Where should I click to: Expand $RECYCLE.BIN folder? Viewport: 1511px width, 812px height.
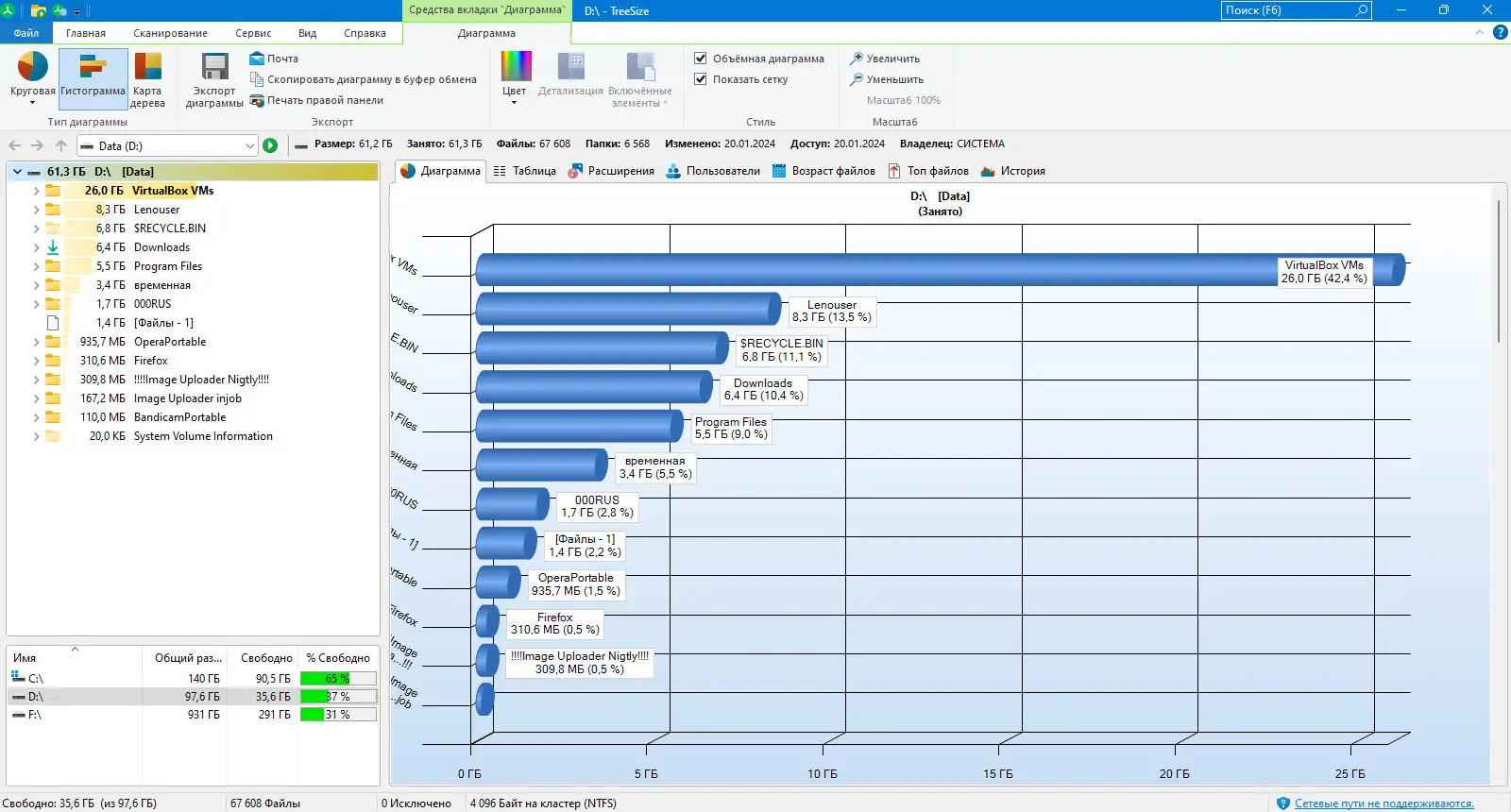pos(36,228)
